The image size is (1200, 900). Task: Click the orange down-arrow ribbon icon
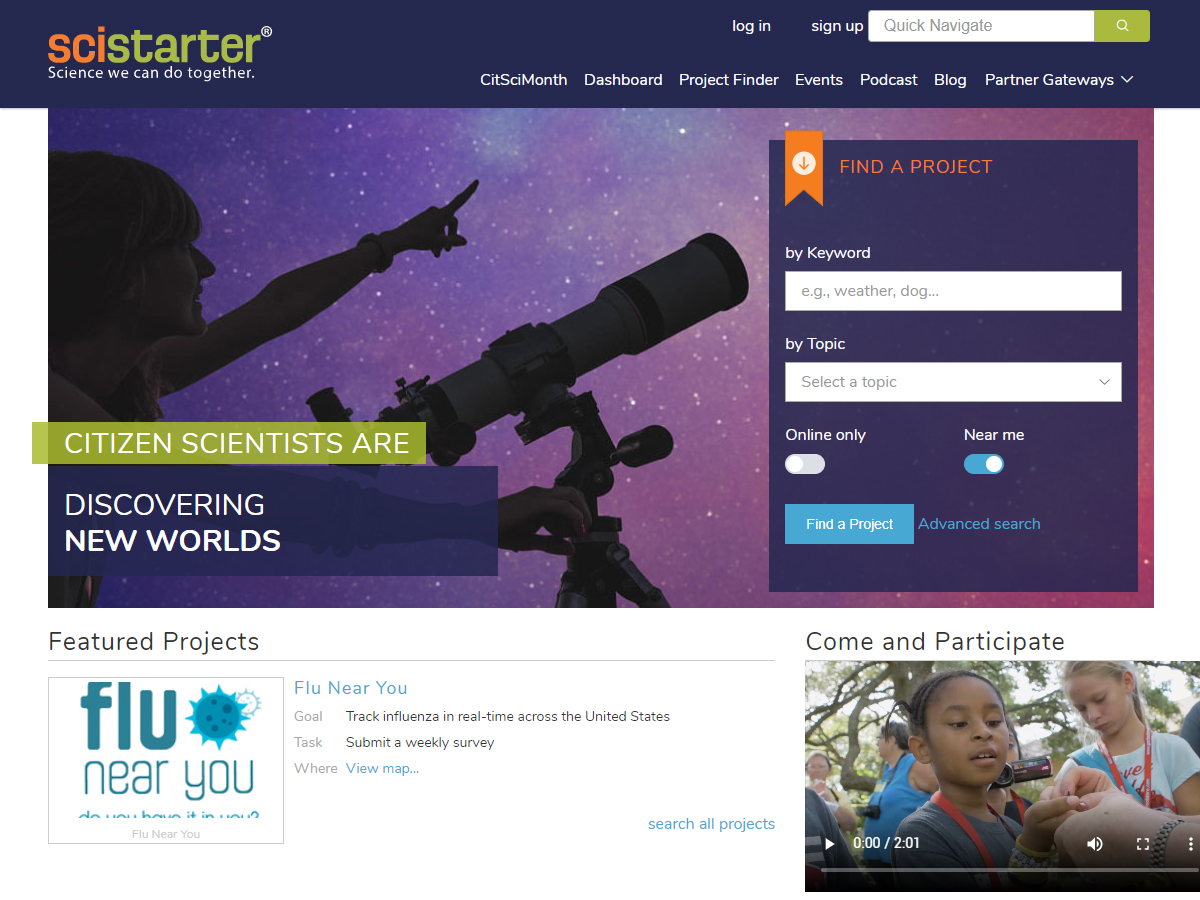click(x=804, y=165)
